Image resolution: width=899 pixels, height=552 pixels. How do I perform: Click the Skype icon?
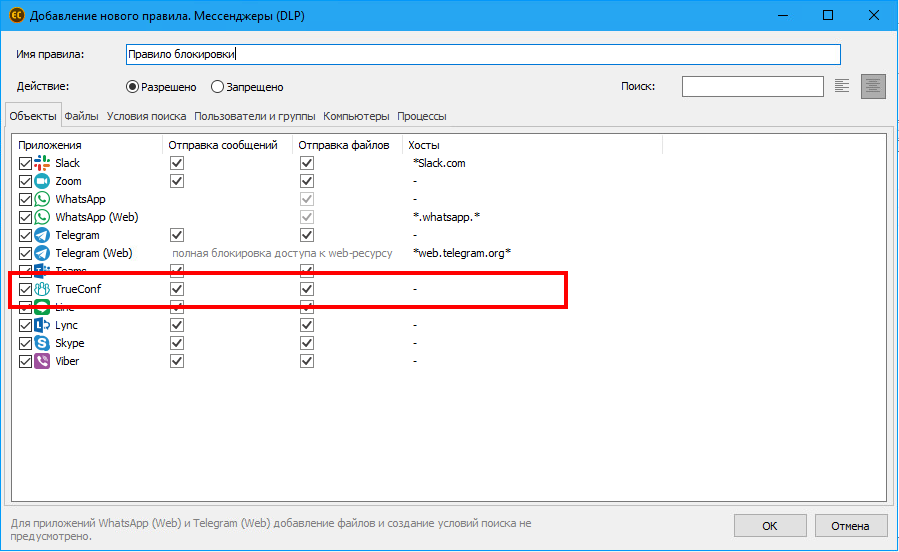pyautogui.click(x=42, y=343)
